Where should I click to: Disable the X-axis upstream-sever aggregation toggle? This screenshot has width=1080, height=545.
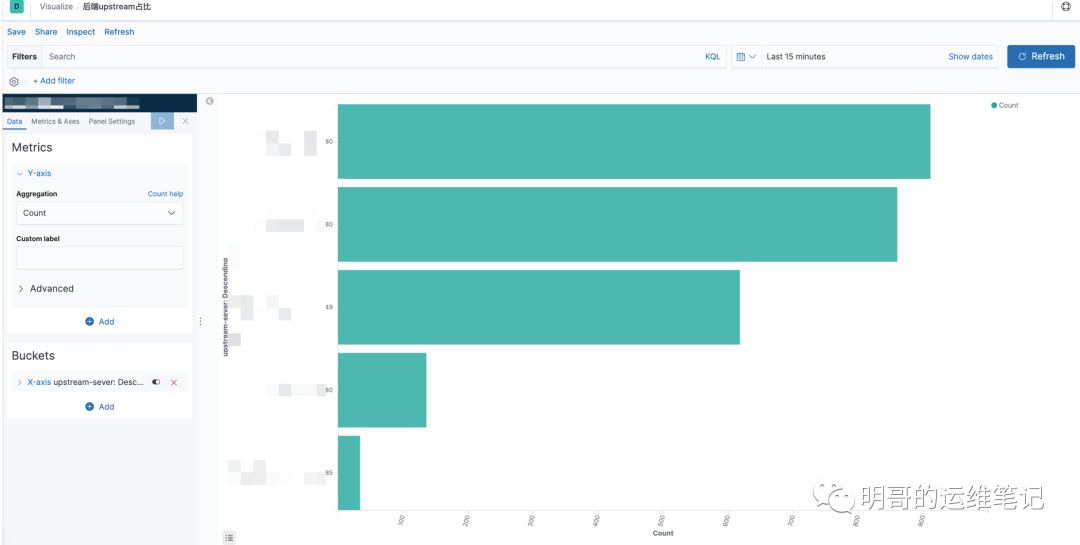156,382
